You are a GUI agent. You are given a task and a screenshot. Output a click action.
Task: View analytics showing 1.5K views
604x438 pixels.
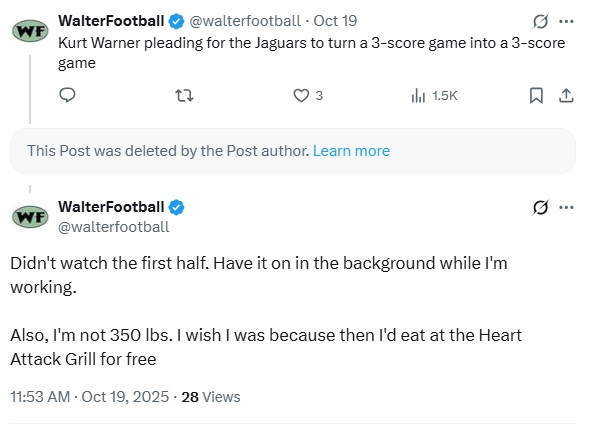(x=433, y=96)
